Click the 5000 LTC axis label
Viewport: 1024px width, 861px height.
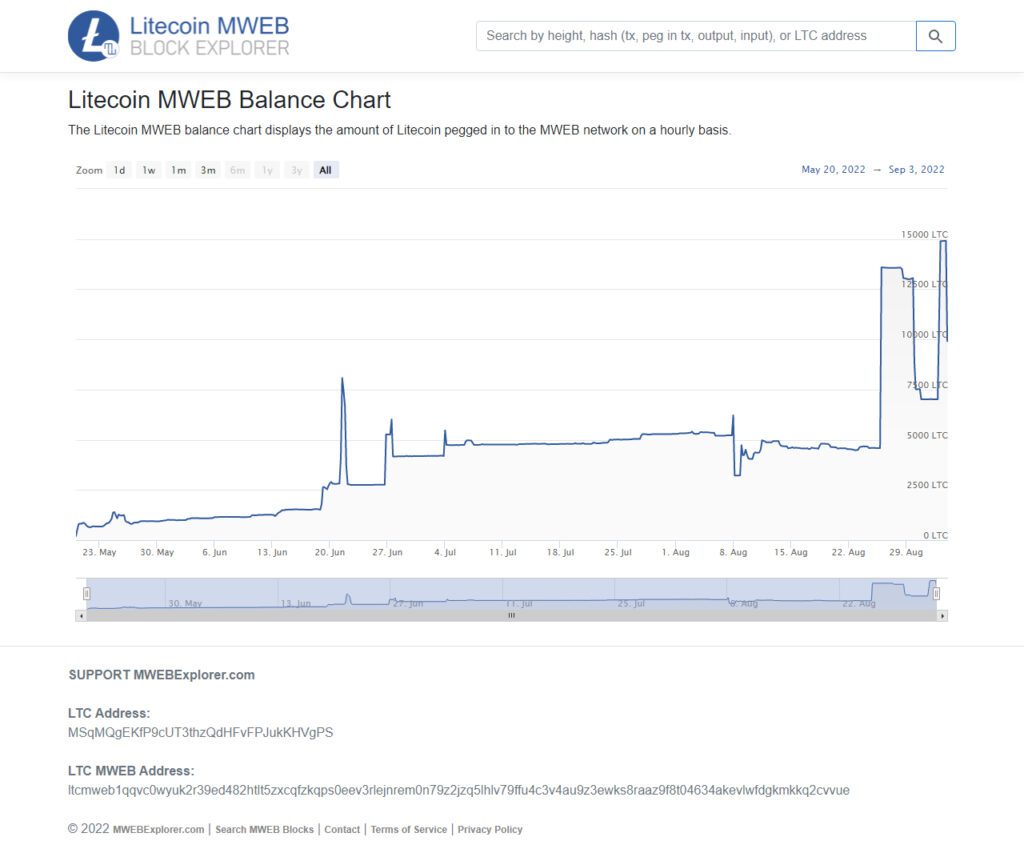click(x=927, y=435)
